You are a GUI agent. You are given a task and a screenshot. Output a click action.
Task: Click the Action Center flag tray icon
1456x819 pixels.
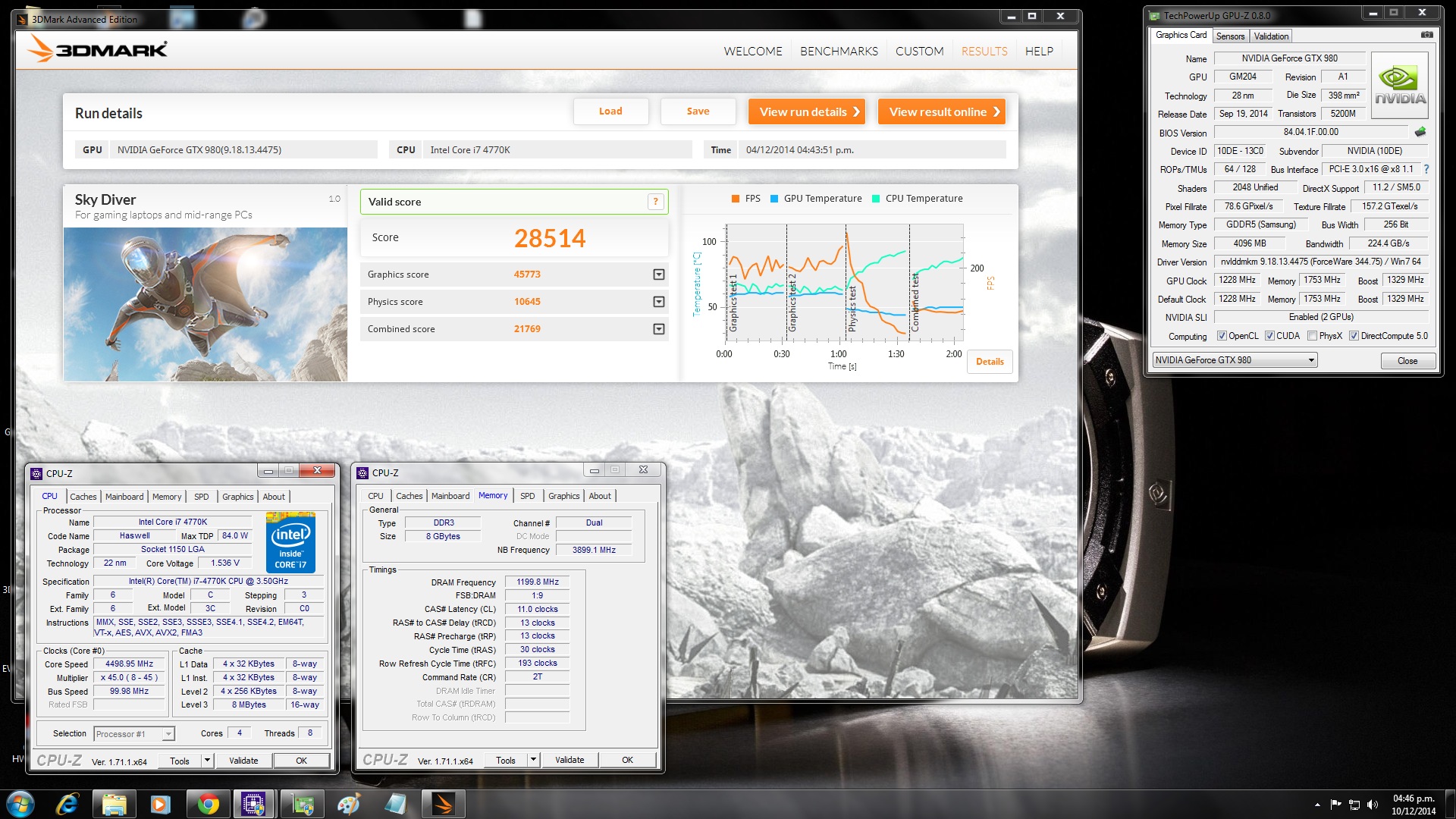pyautogui.click(x=1335, y=805)
